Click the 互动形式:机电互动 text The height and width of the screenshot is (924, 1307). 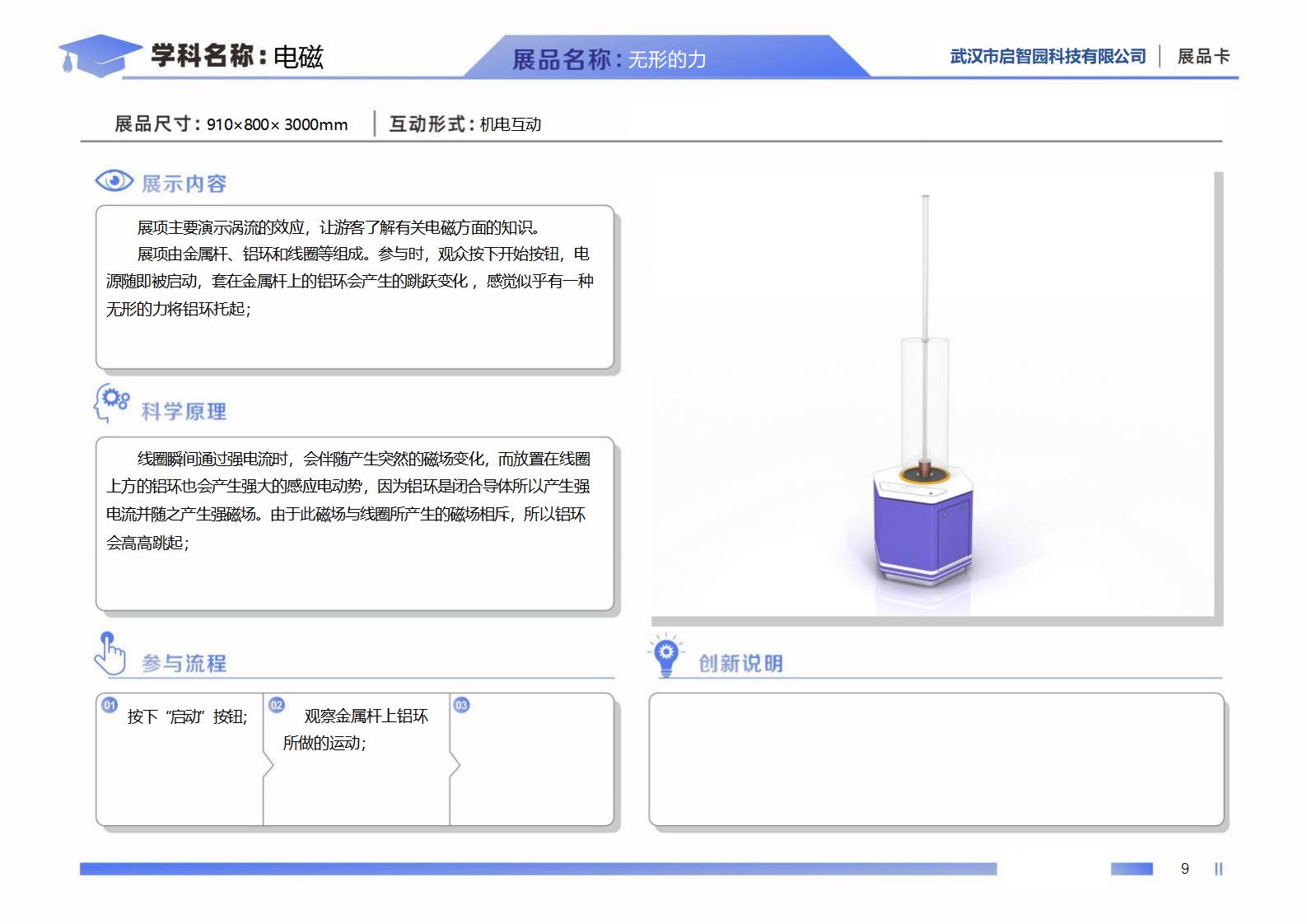pyautogui.click(x=465, y=124)
